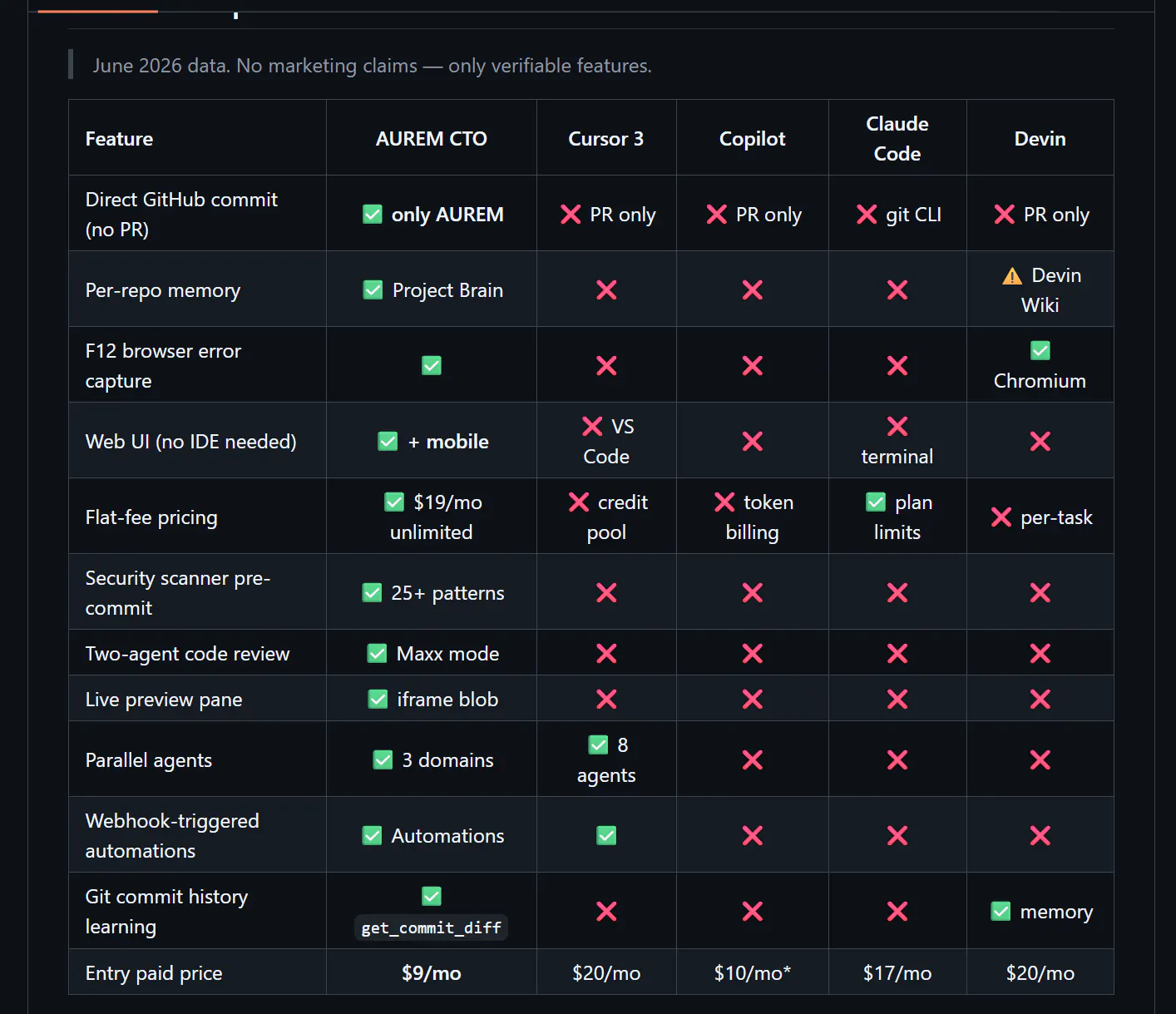Screen dimensions: 1176x1014
Task: Click the green check beside "iframe blob"
Action: pyautogui.click(x=378, y=700)
